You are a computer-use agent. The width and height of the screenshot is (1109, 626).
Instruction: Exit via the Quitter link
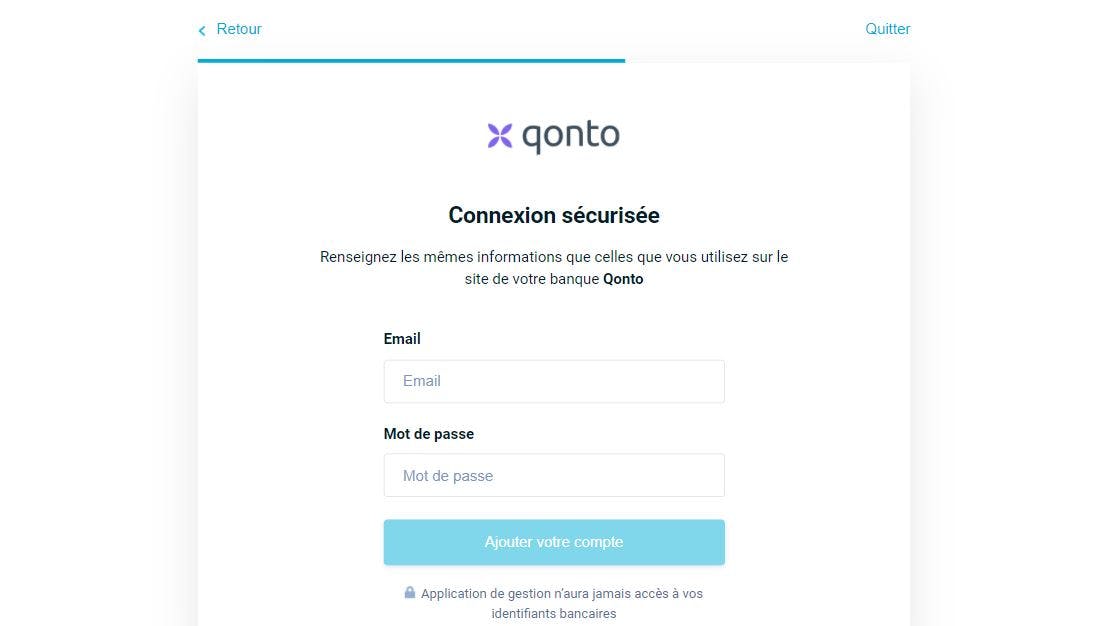pyautogui.click(x=887, y=29)
